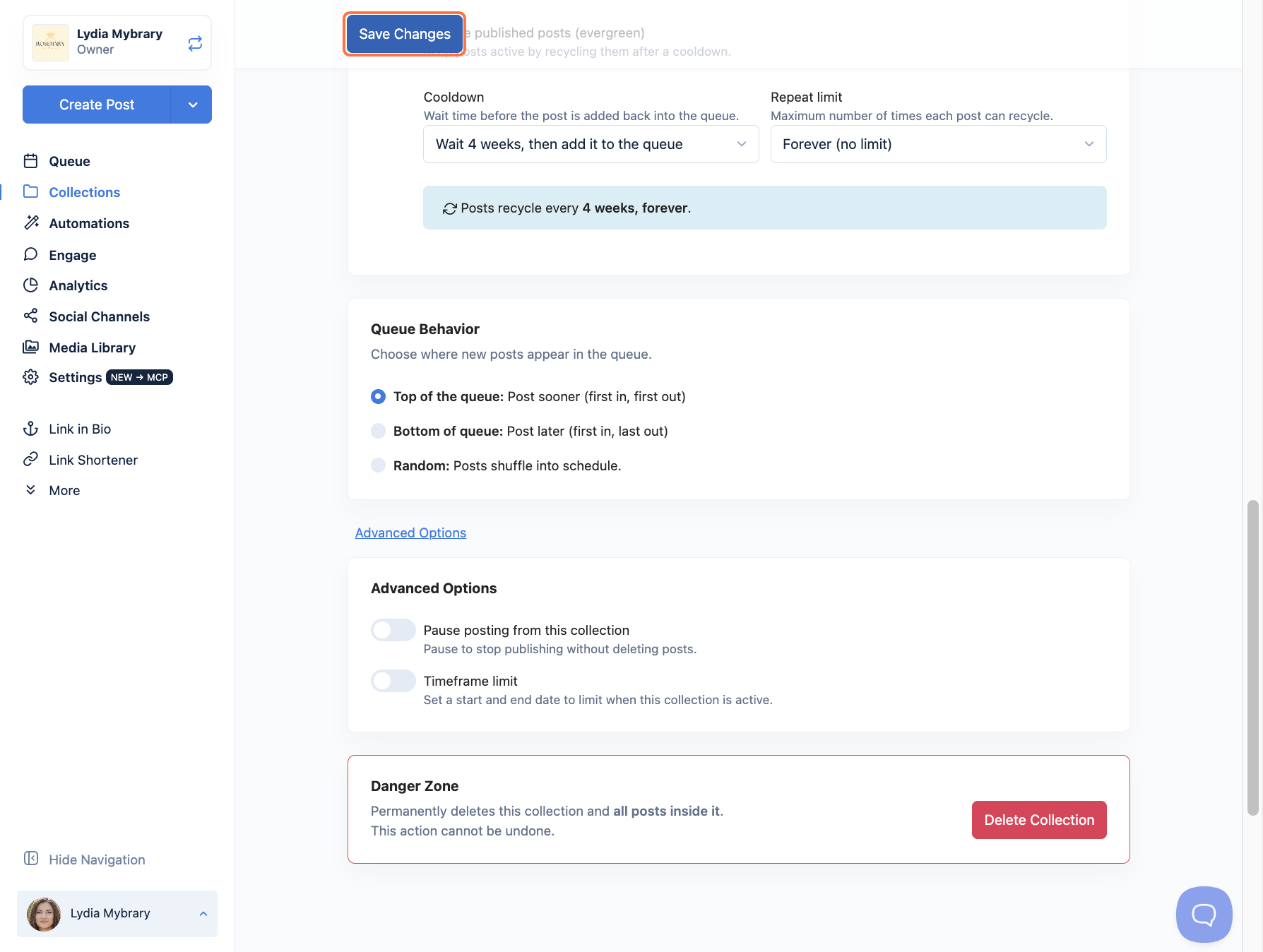Screen dimensions: 1263x952
Task: Turn on the Timeframe limit toggle
Action: (393, 681)
